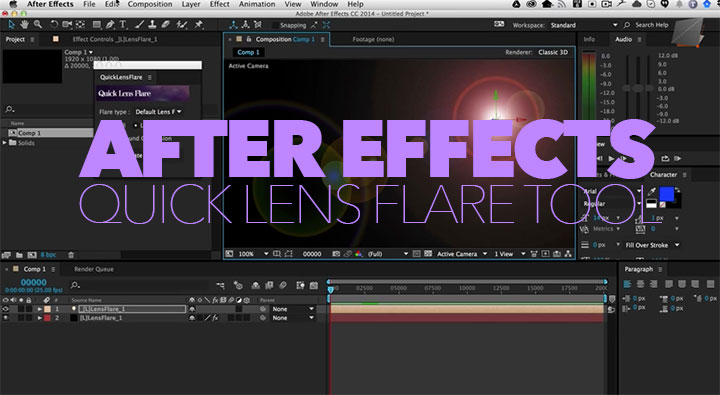Toggle effects fx switch on layer 2
Viewport: 720px width, 395px height.
215,318
